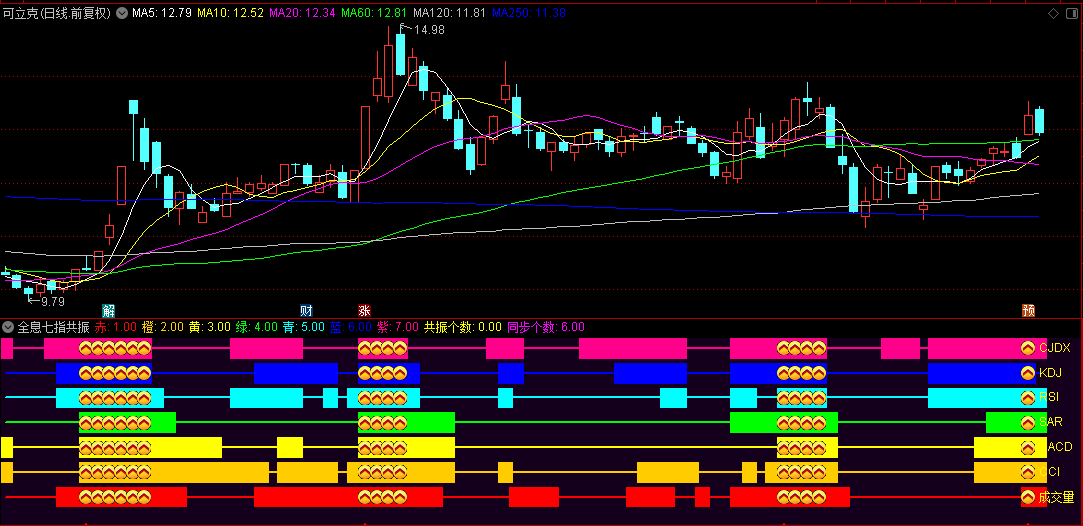Click the 蓝: 6.00 indicator value

(x=351, y=327)
